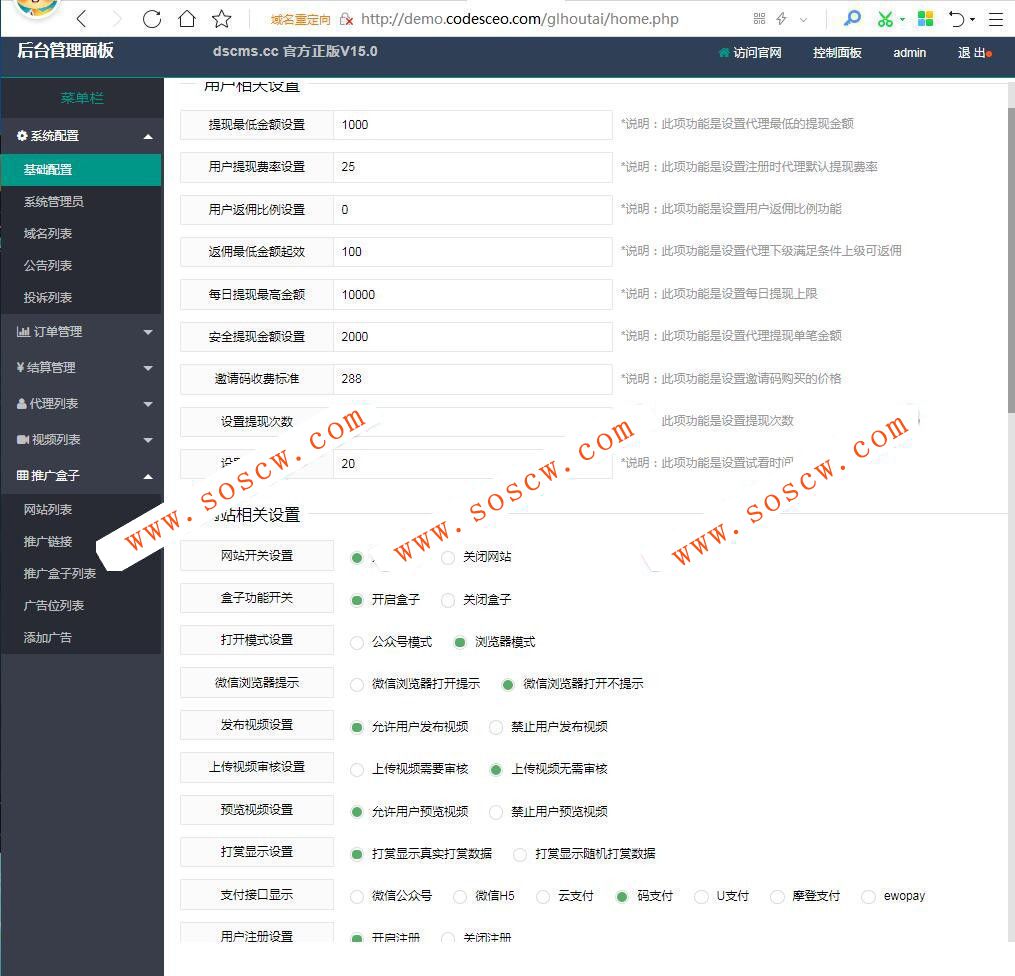Screen dimensions: 1015x976
Task: Open 系统管理员 in the sidebar
Action: coord(82,202)
